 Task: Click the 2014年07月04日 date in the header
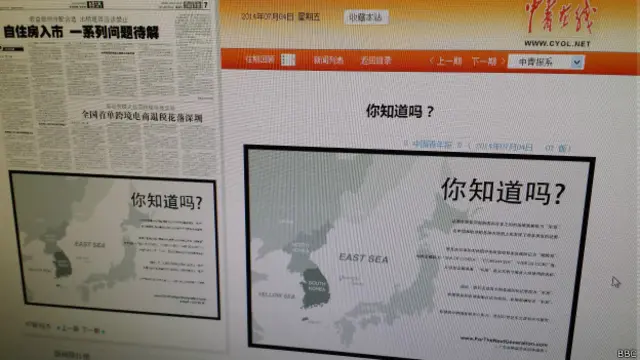[267, 17]
